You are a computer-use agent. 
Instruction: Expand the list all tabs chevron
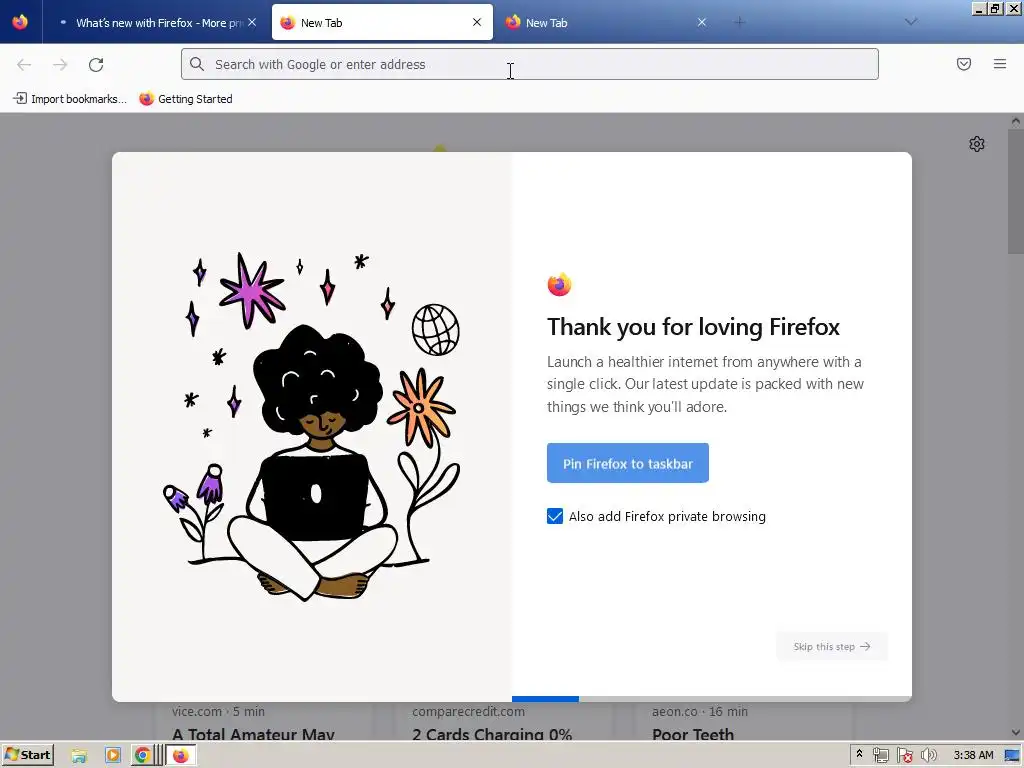tap(911, 22)
